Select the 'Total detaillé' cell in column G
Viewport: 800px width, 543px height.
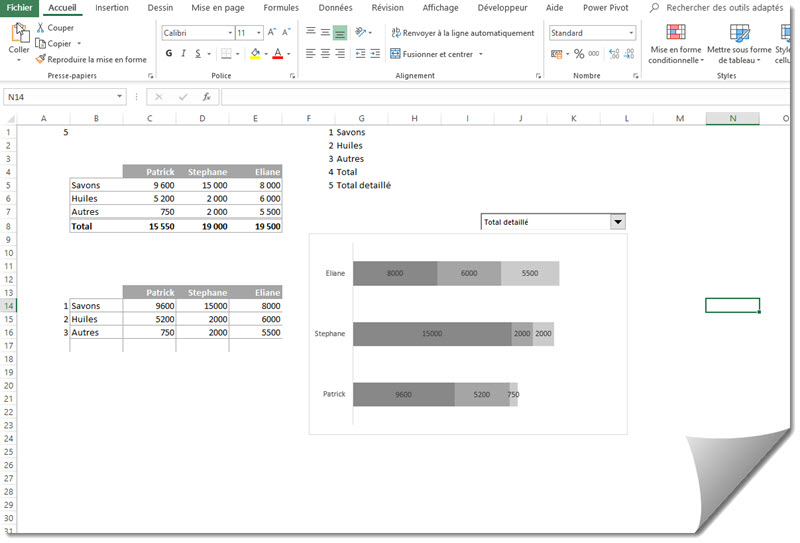pyautogui.click(x=363, y=185)
